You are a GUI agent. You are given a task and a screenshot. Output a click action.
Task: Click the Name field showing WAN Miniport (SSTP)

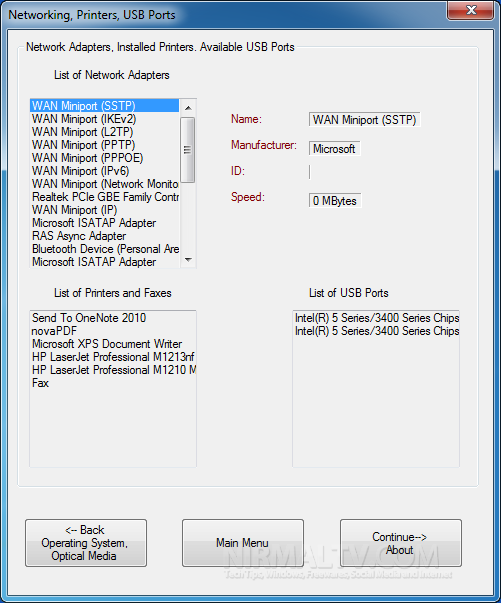pos(364,120)
